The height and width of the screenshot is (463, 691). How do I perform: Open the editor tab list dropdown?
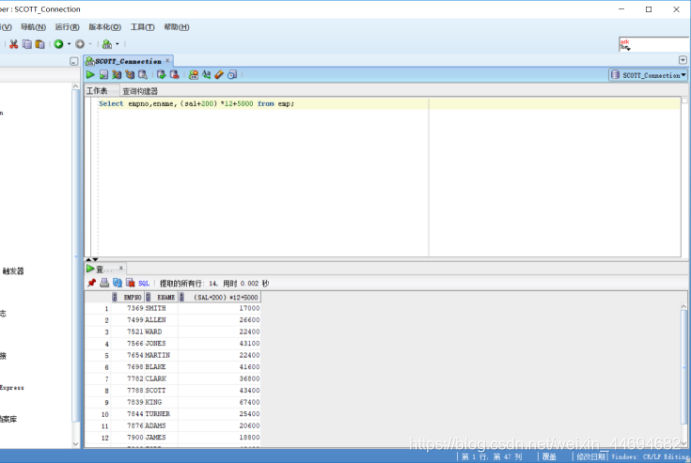click(683, 60)
